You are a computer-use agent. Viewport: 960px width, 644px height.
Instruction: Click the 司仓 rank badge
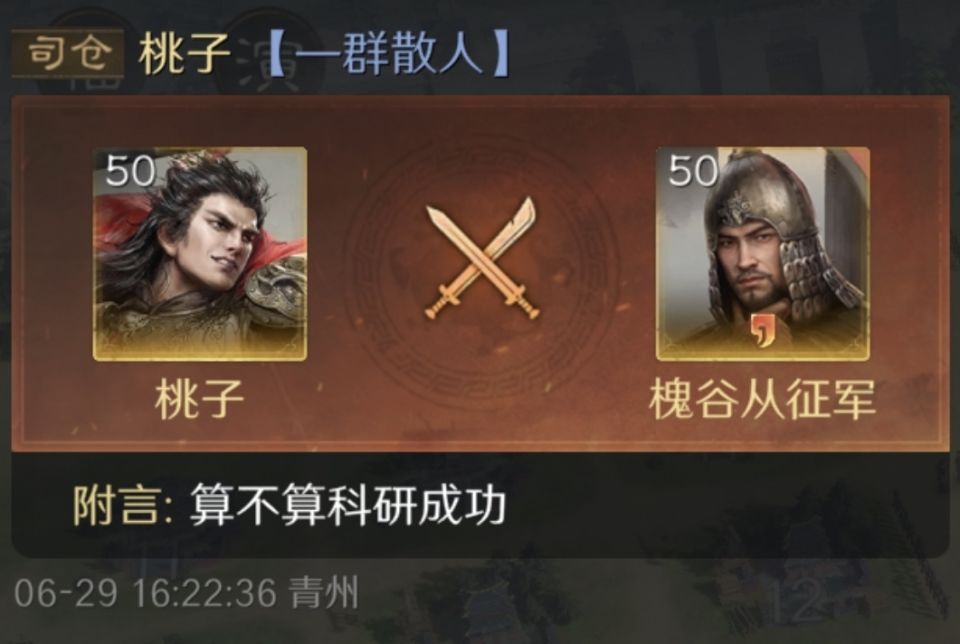(x=67, y=53)
